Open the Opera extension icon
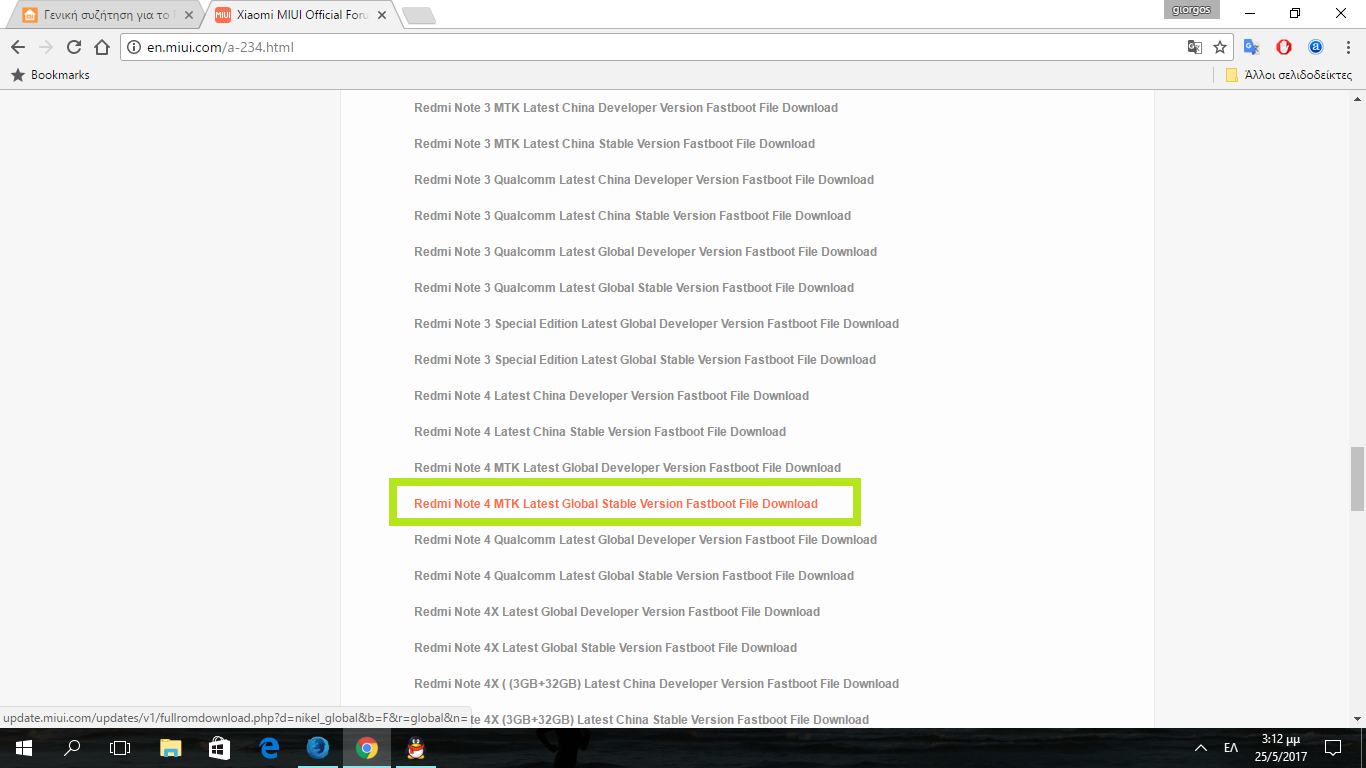Image resolution: width=1366 pixels, height=768 pixels. coord(1284,47)
